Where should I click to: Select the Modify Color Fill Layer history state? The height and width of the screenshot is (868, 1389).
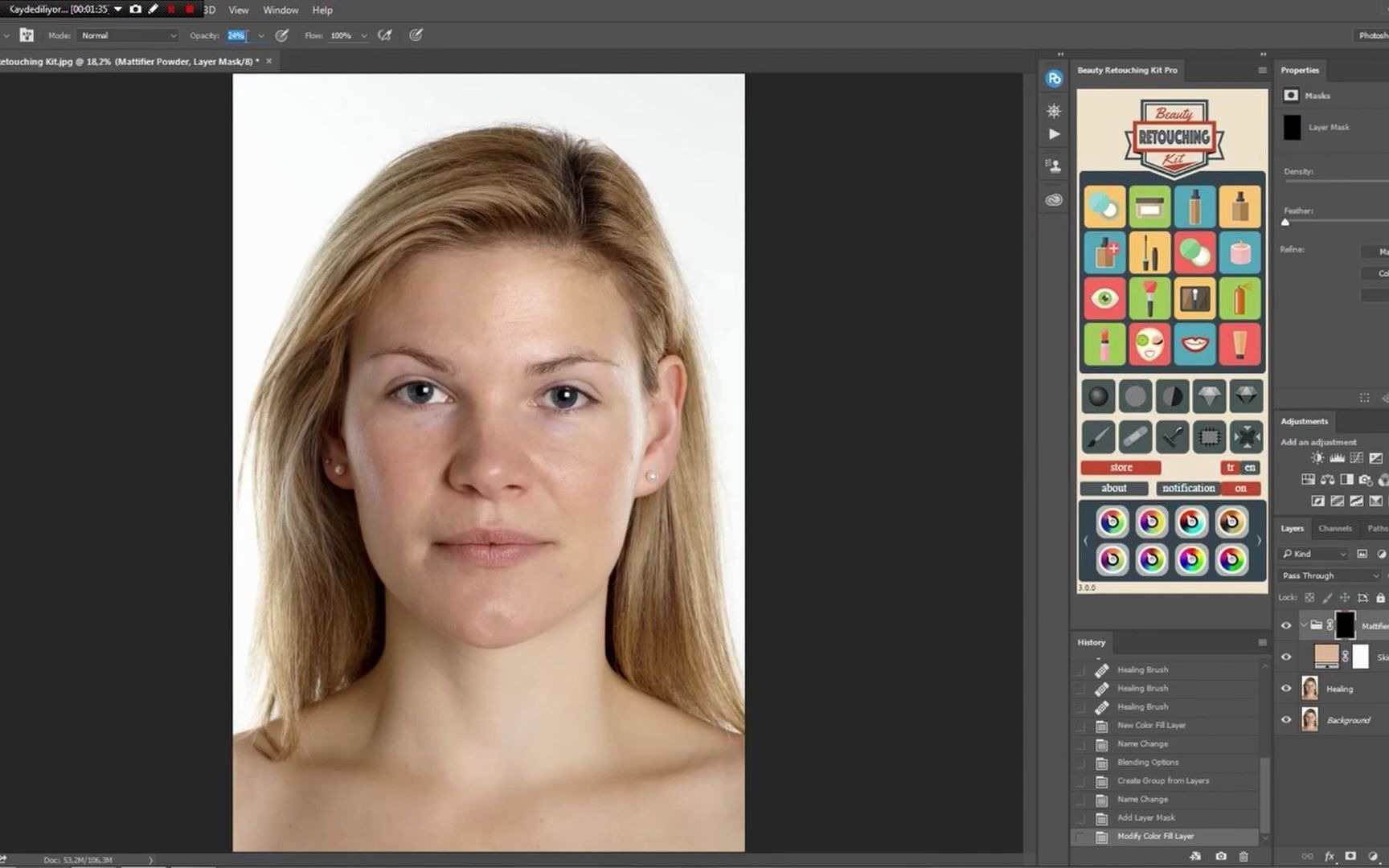tap(1155, 836)
